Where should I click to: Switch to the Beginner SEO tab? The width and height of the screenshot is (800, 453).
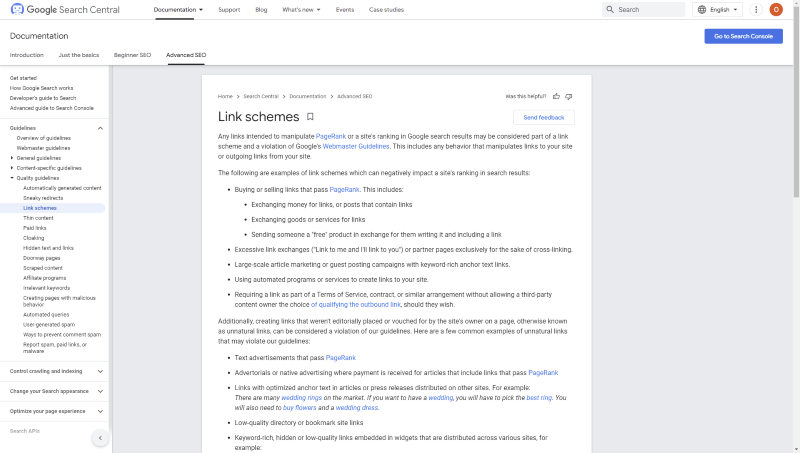(x=132, y=55)
